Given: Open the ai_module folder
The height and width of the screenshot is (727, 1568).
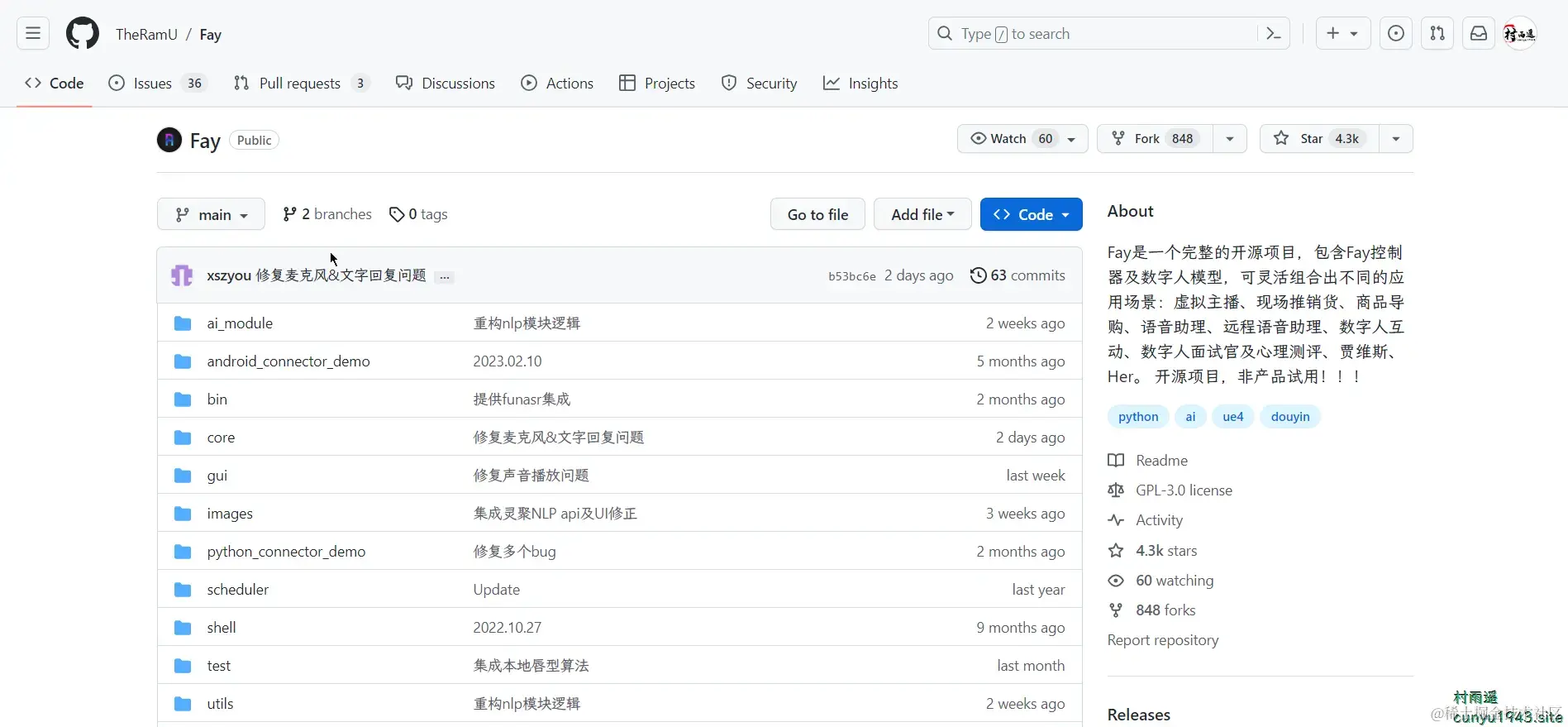Looking at the screenshot, I should [x=240, y=323].
